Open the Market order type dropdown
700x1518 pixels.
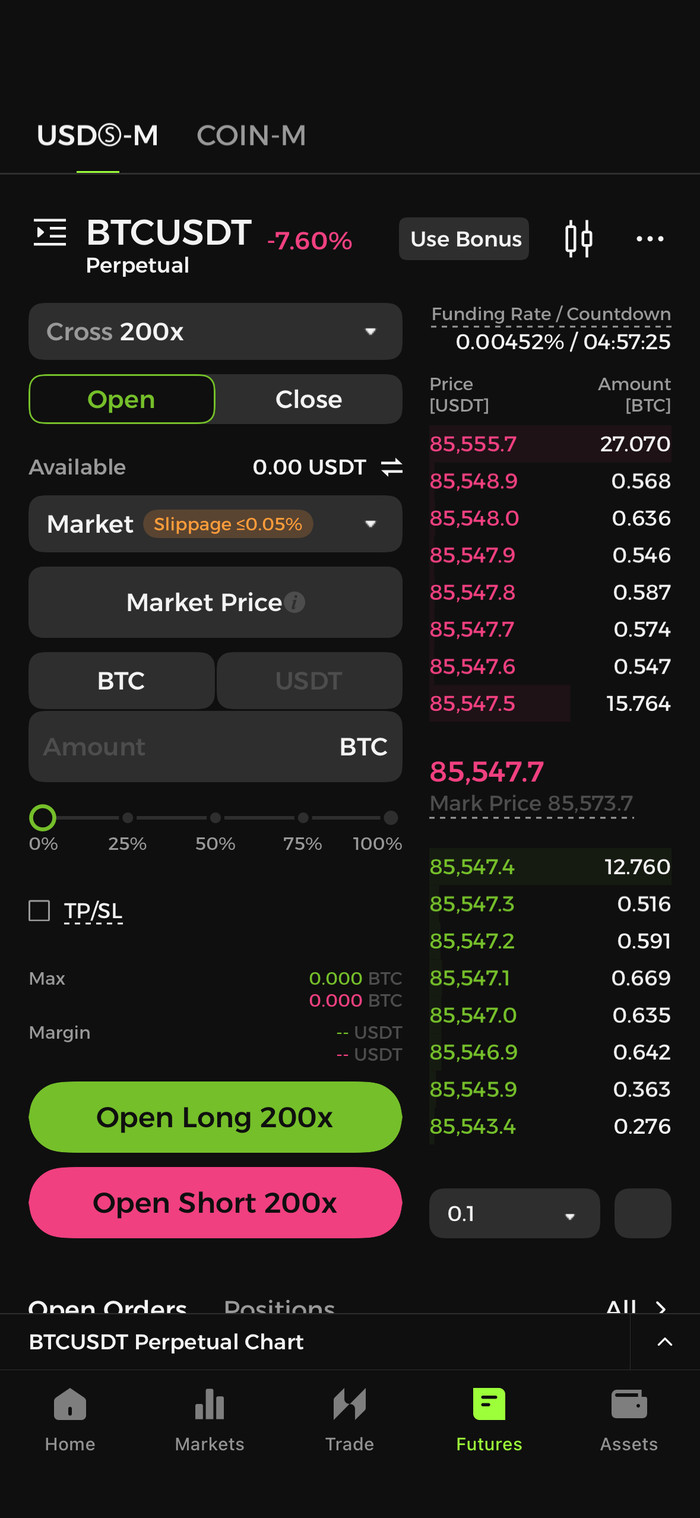coord(215,524)
